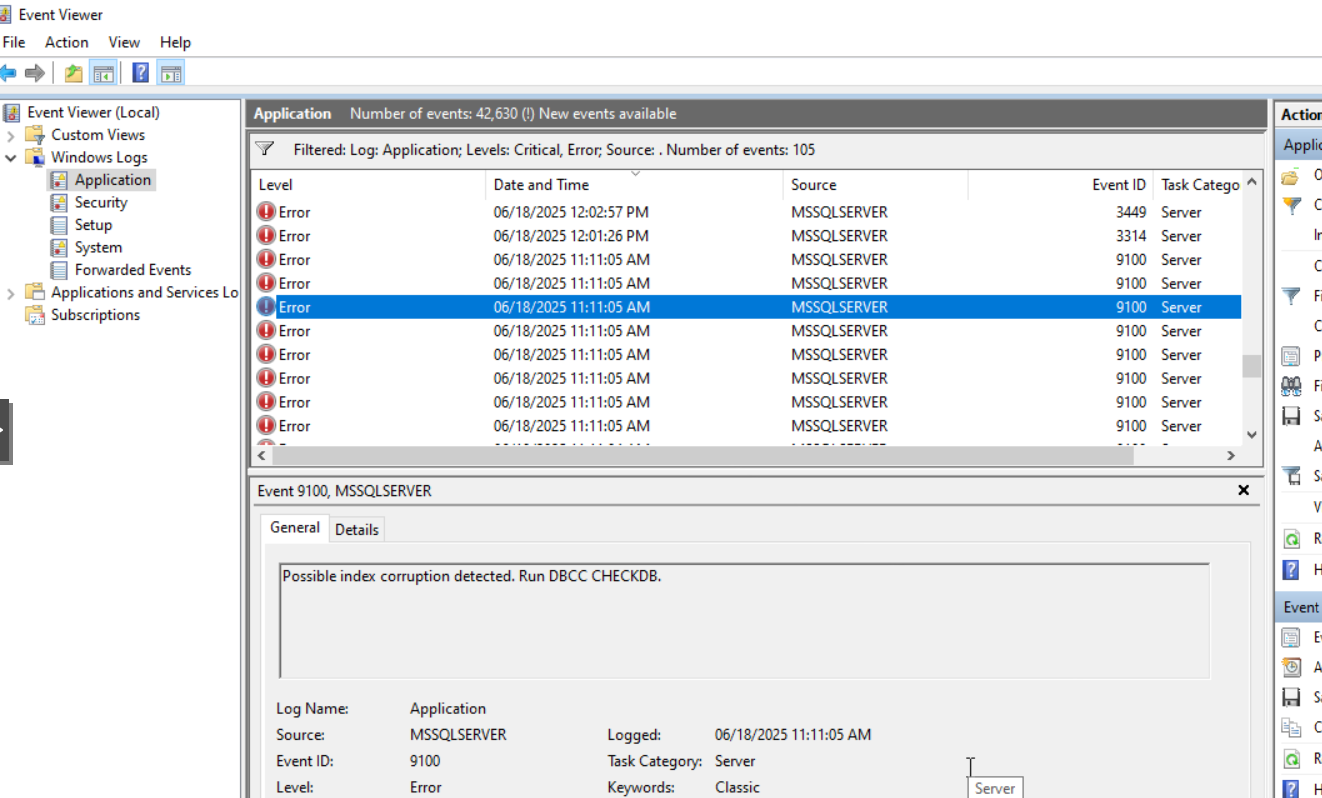This screenshot has height=798, width=1322.
Task: Switch to the Details tab
Action: [357, 530]
